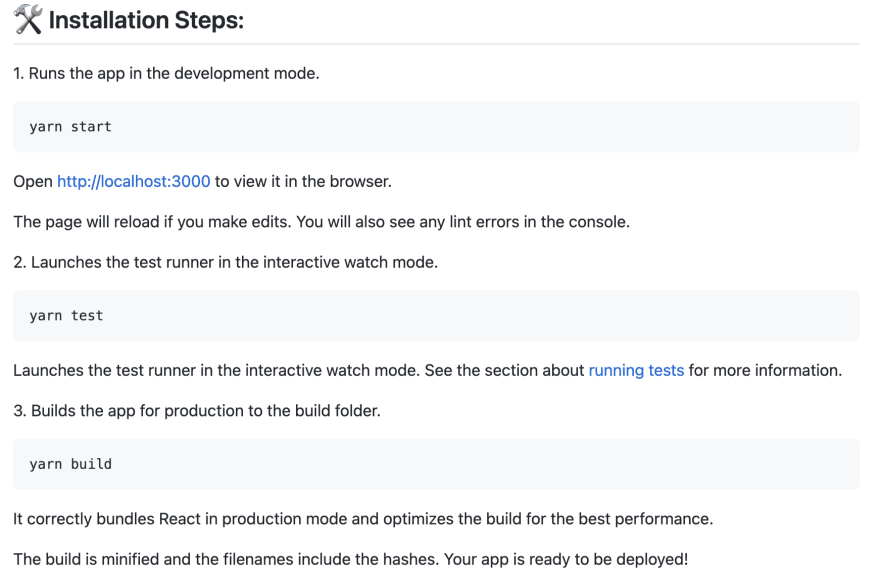Click the text 'Runs the app in the development mode'
This screenshot has width=880, height=584.
coord(173,73)
